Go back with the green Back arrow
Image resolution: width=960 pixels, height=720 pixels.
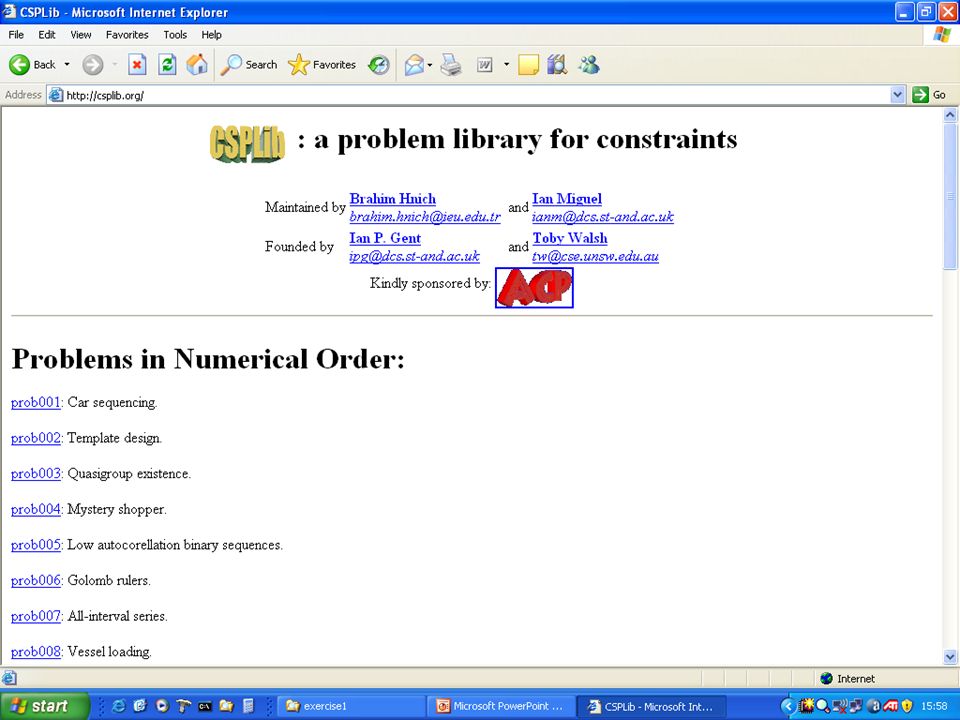[32, 64]
